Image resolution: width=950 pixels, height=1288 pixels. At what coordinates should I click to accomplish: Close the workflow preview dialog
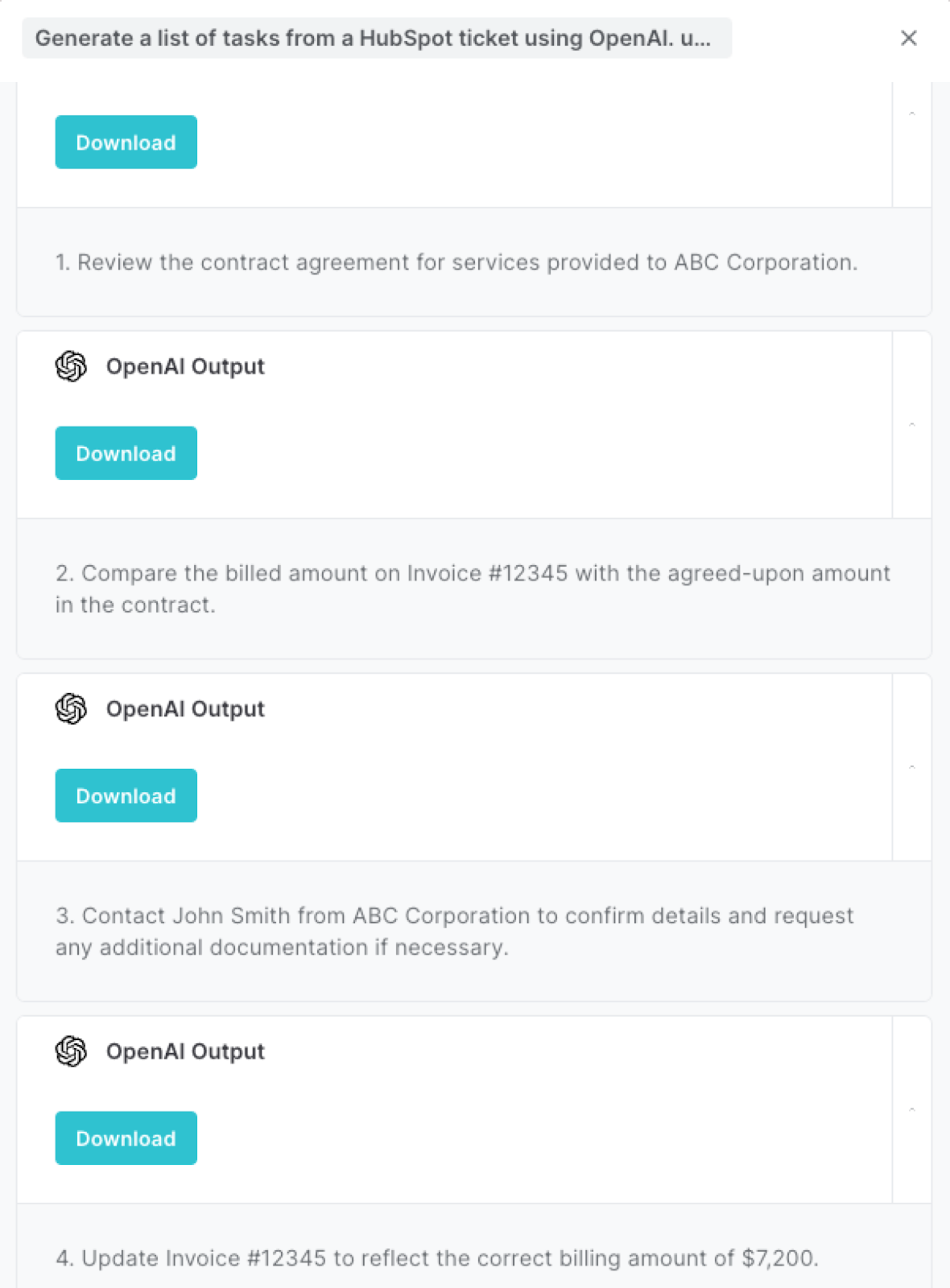[909, 38]
